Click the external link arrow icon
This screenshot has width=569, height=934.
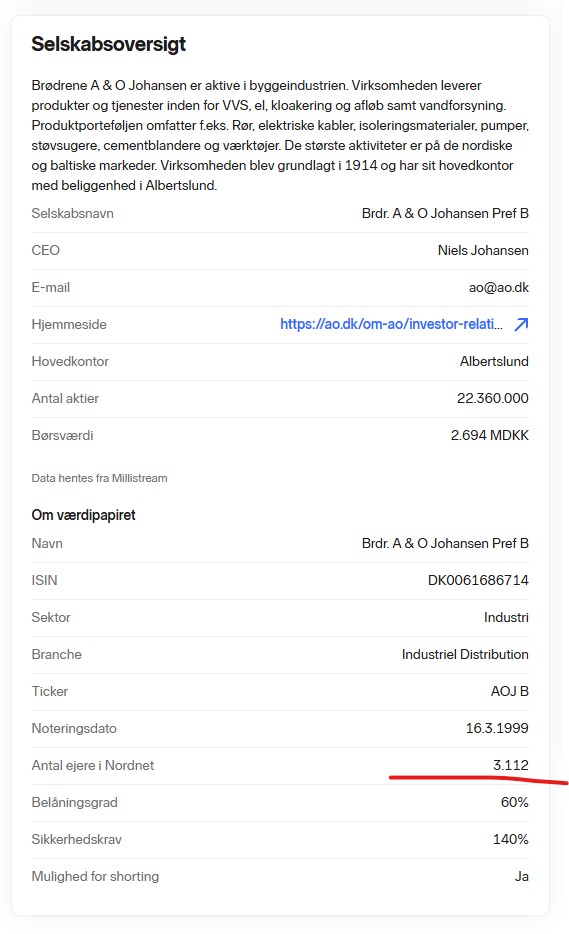point(521,324)
